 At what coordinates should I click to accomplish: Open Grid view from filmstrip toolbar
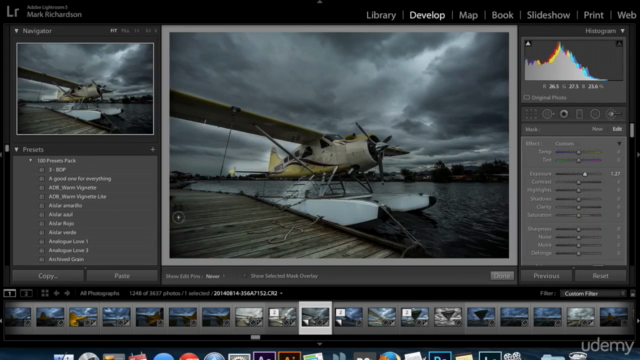(45, 293)
